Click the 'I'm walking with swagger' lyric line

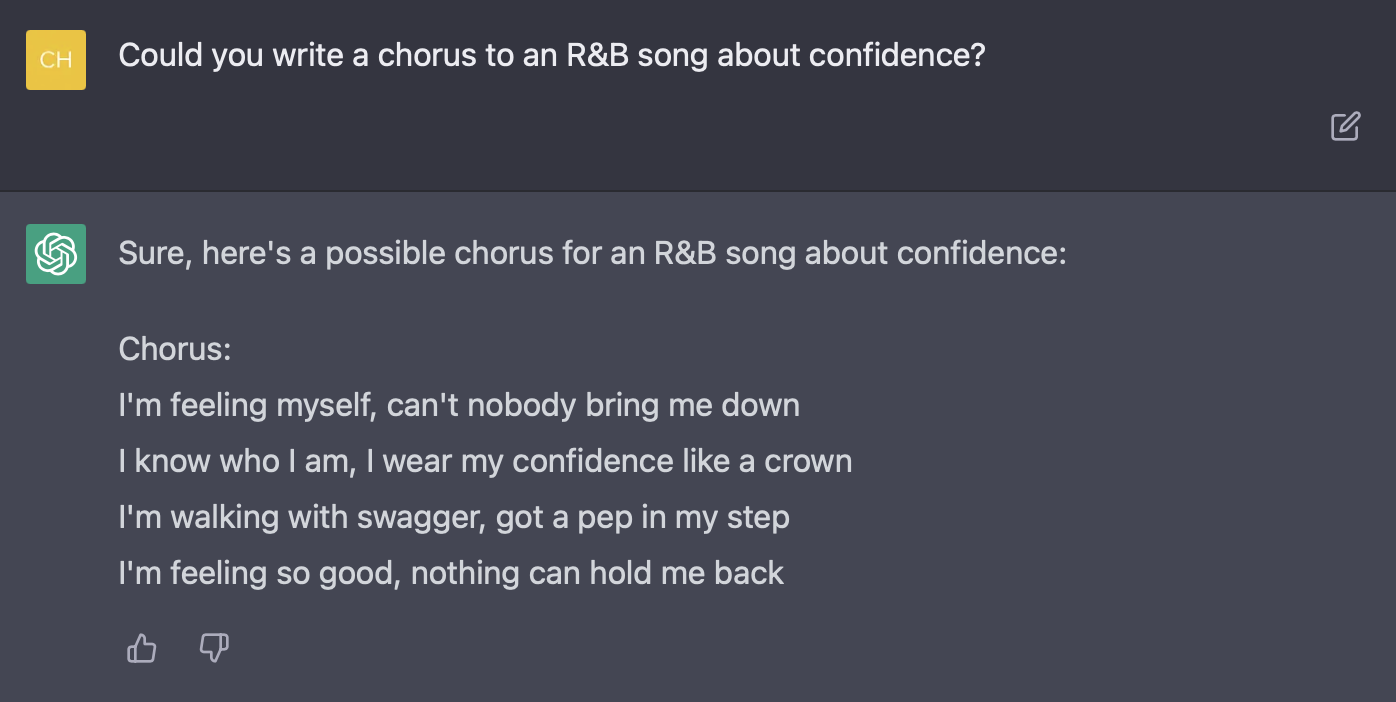454,517
